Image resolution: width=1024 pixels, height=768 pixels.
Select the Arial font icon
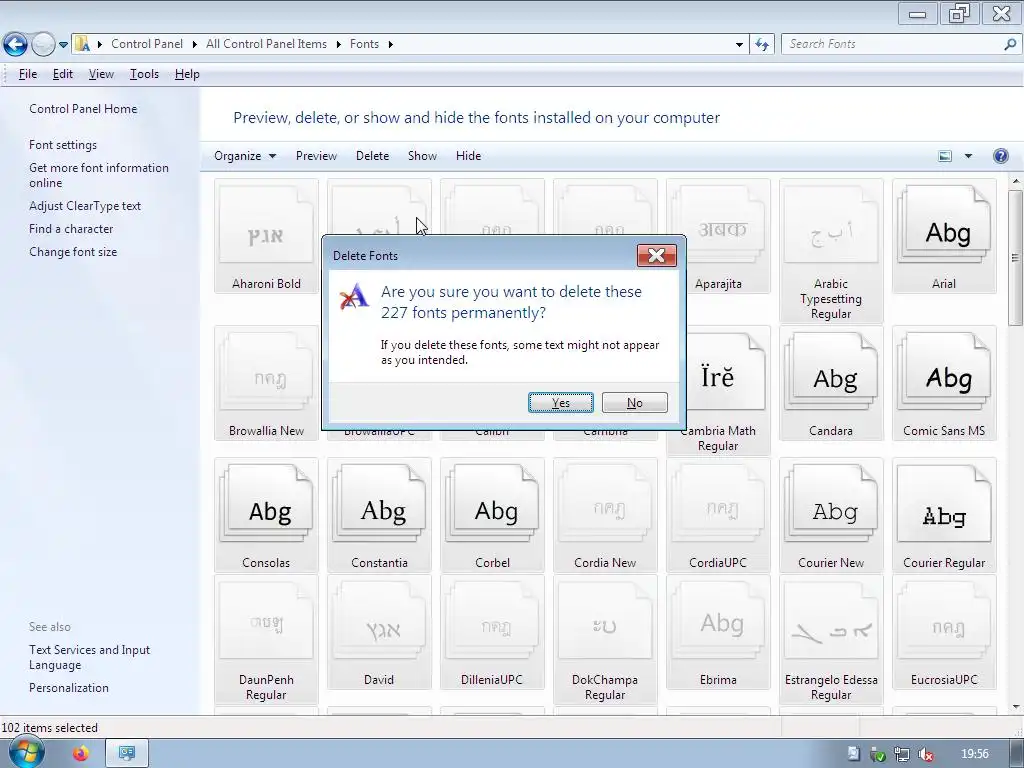944,236
